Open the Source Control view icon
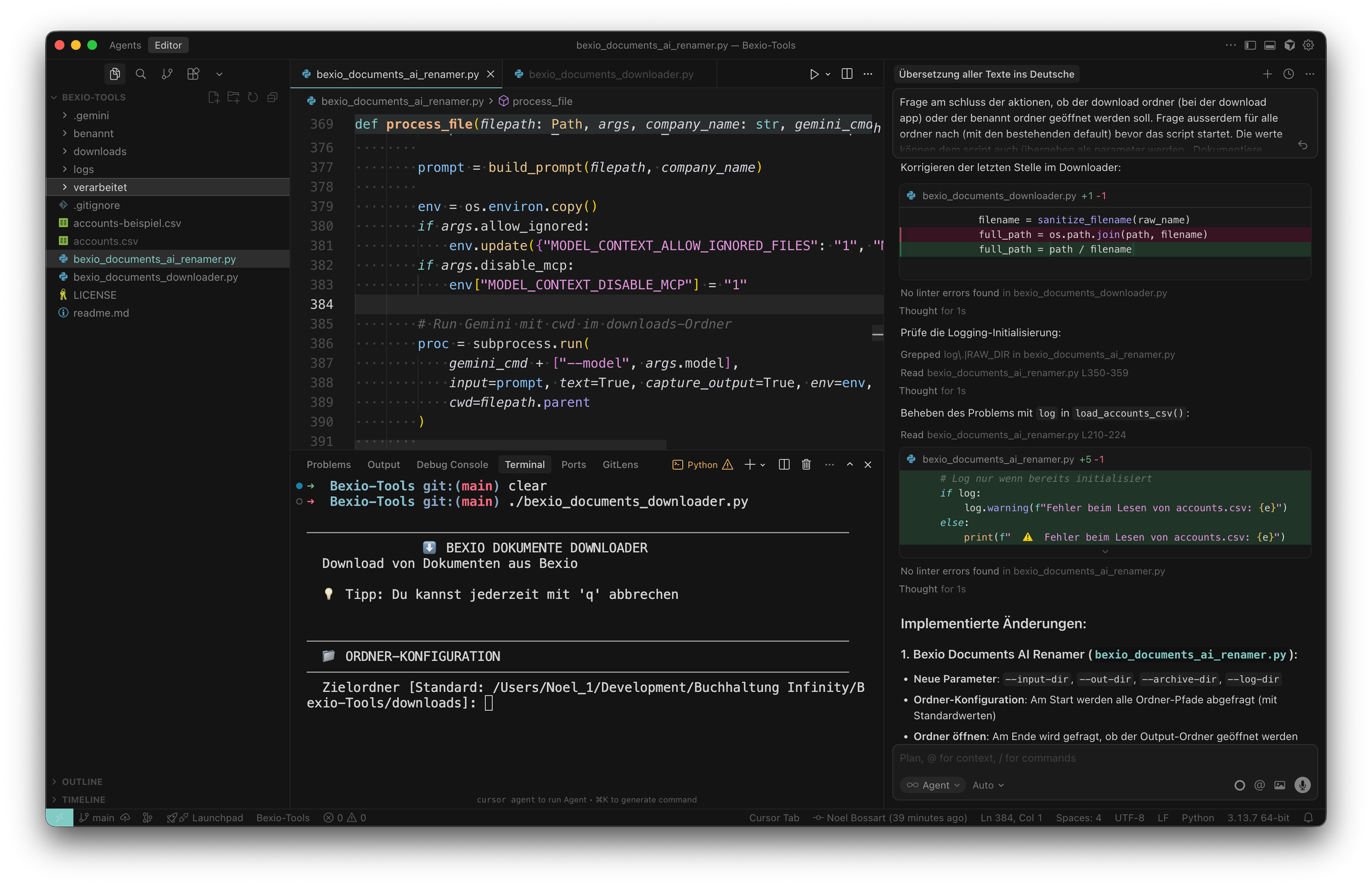Image resolution: width=1372 pixels, height=887 pixels. click(167, 74)
